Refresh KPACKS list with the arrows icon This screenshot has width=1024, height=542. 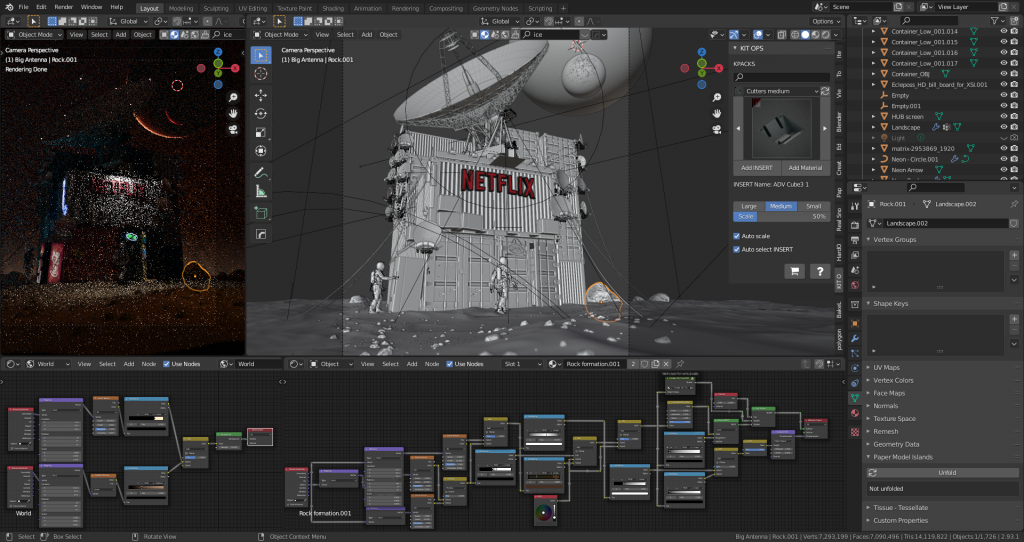pyautogui.click(x=825, y=91)
